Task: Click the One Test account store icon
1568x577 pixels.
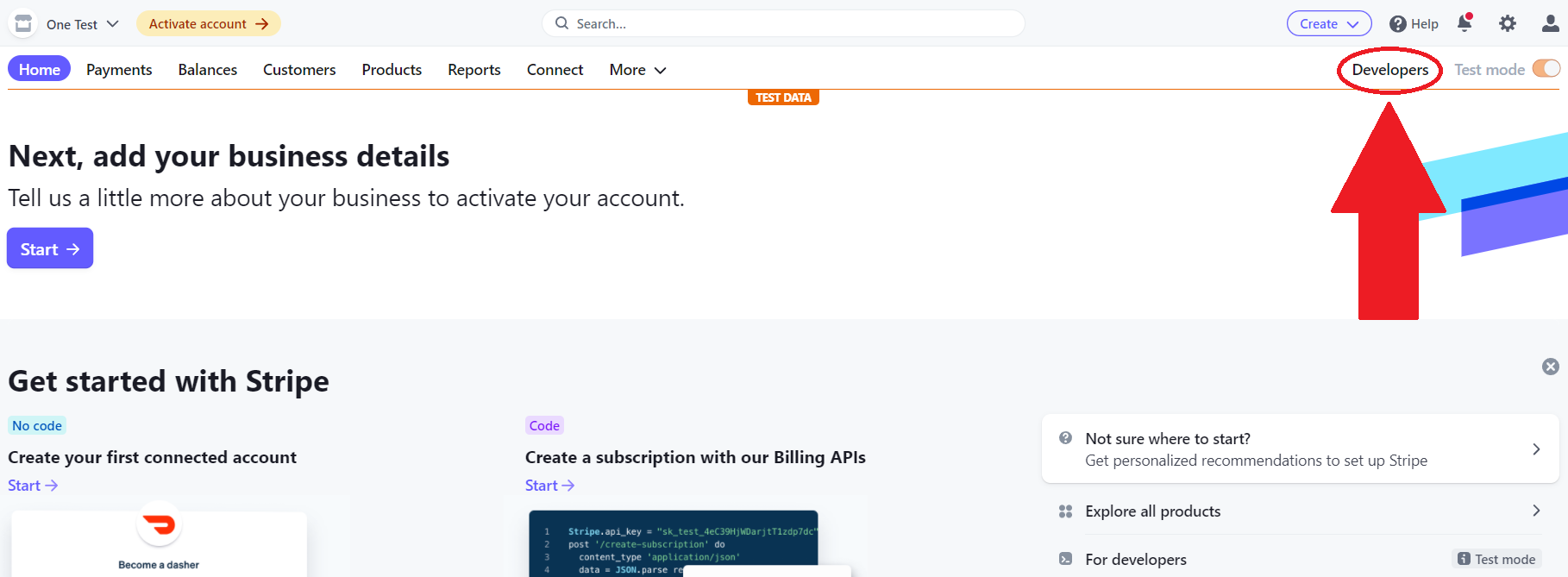Action: tap(23, 23)
